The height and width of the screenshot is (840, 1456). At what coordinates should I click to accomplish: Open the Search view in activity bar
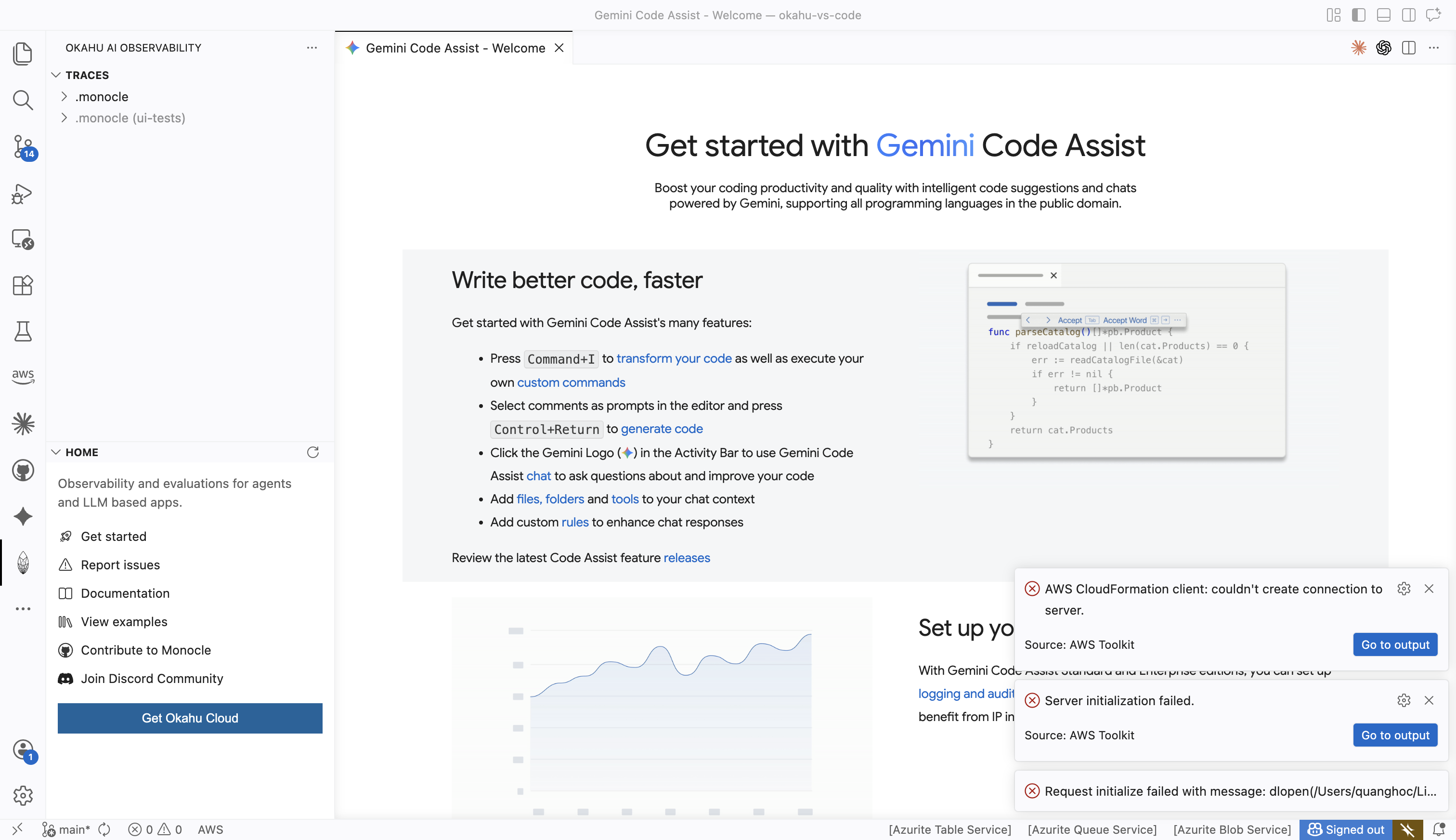(23, 100)
